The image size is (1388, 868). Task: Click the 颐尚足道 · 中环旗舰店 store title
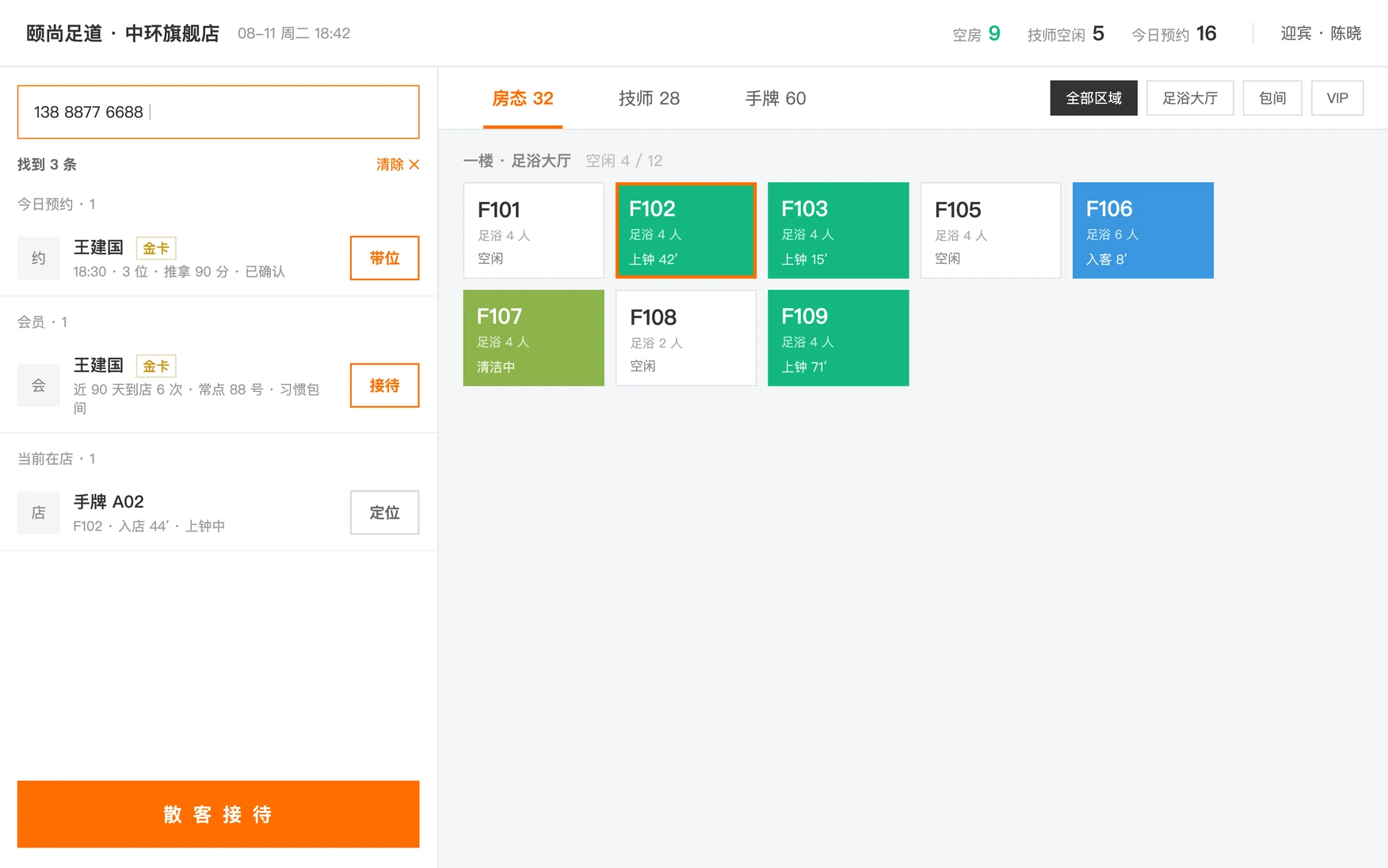pos(123,33)
